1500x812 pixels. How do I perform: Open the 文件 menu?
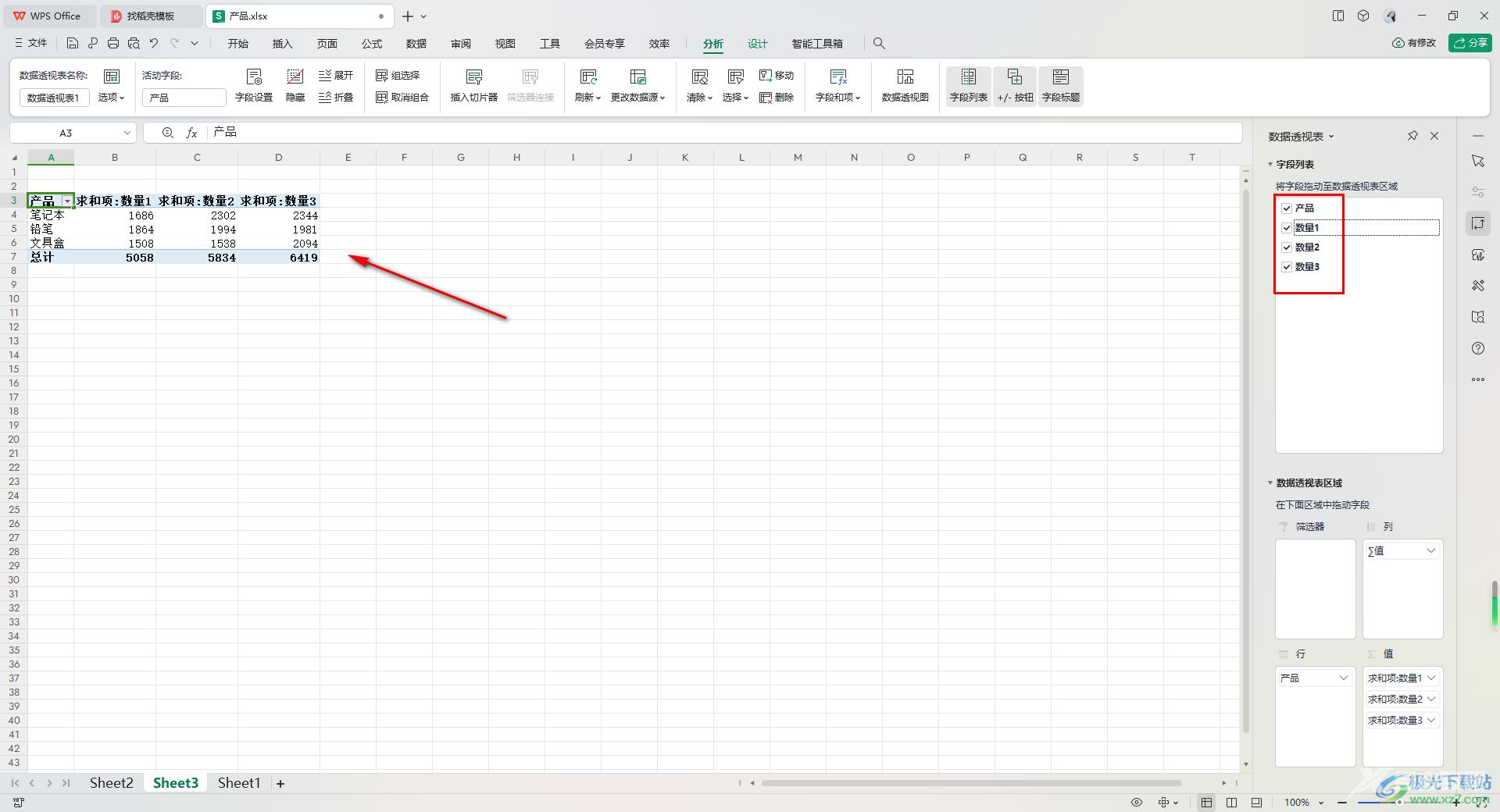[31, 44]
